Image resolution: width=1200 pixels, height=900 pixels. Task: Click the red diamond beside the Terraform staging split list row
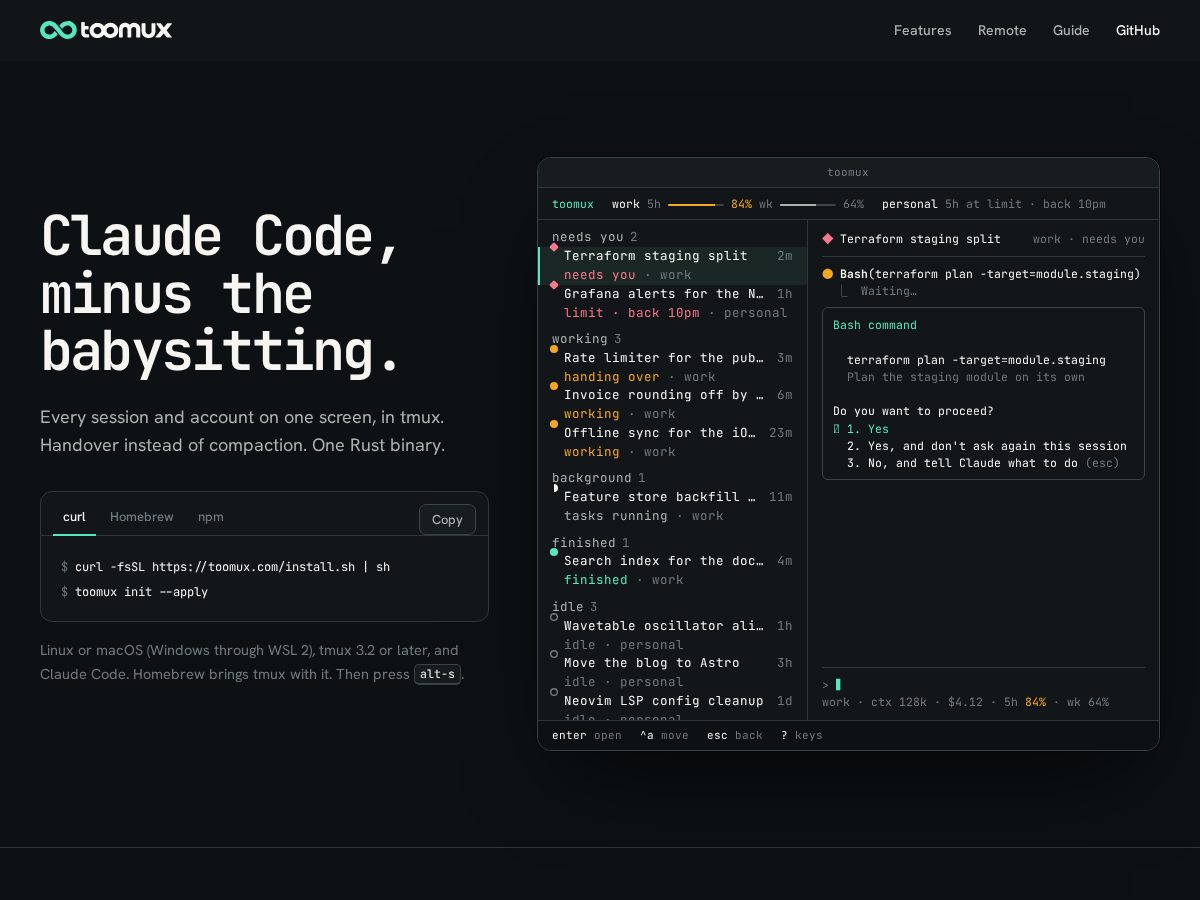point(554,247)
